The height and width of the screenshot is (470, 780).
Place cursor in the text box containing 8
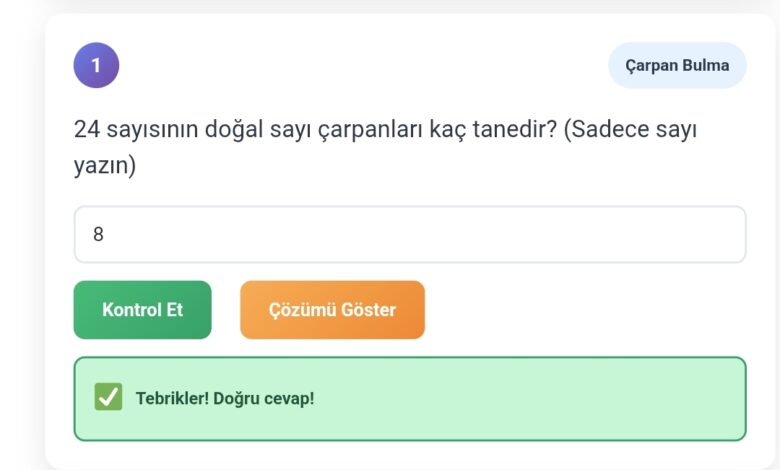(x=410, y=234)
